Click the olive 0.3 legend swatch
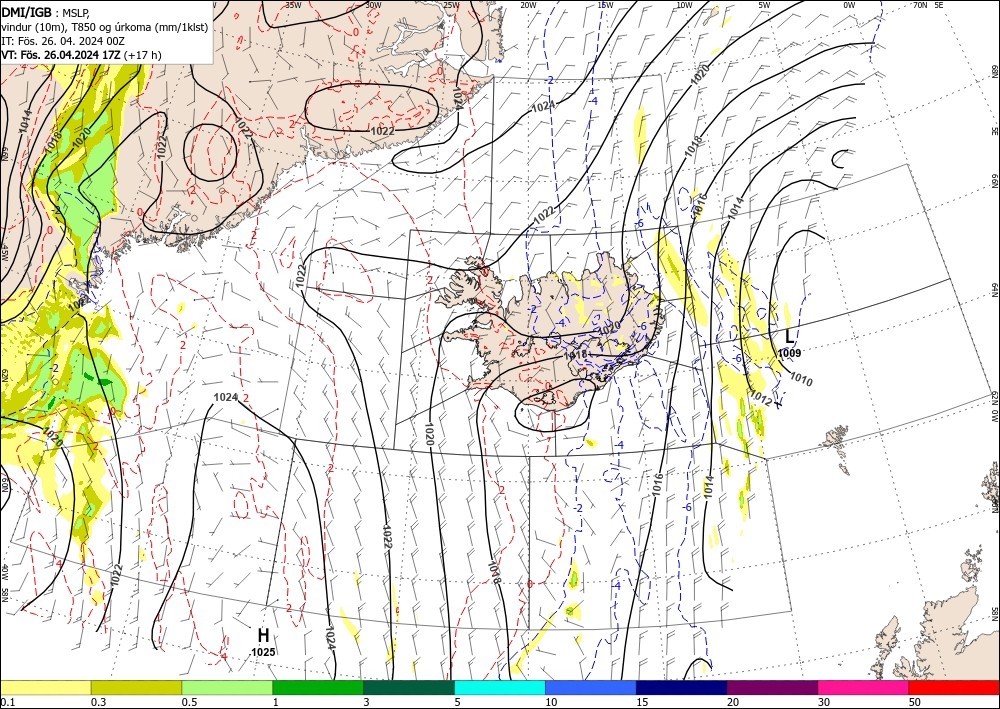 pyautogui.click(x=136, y=687)
